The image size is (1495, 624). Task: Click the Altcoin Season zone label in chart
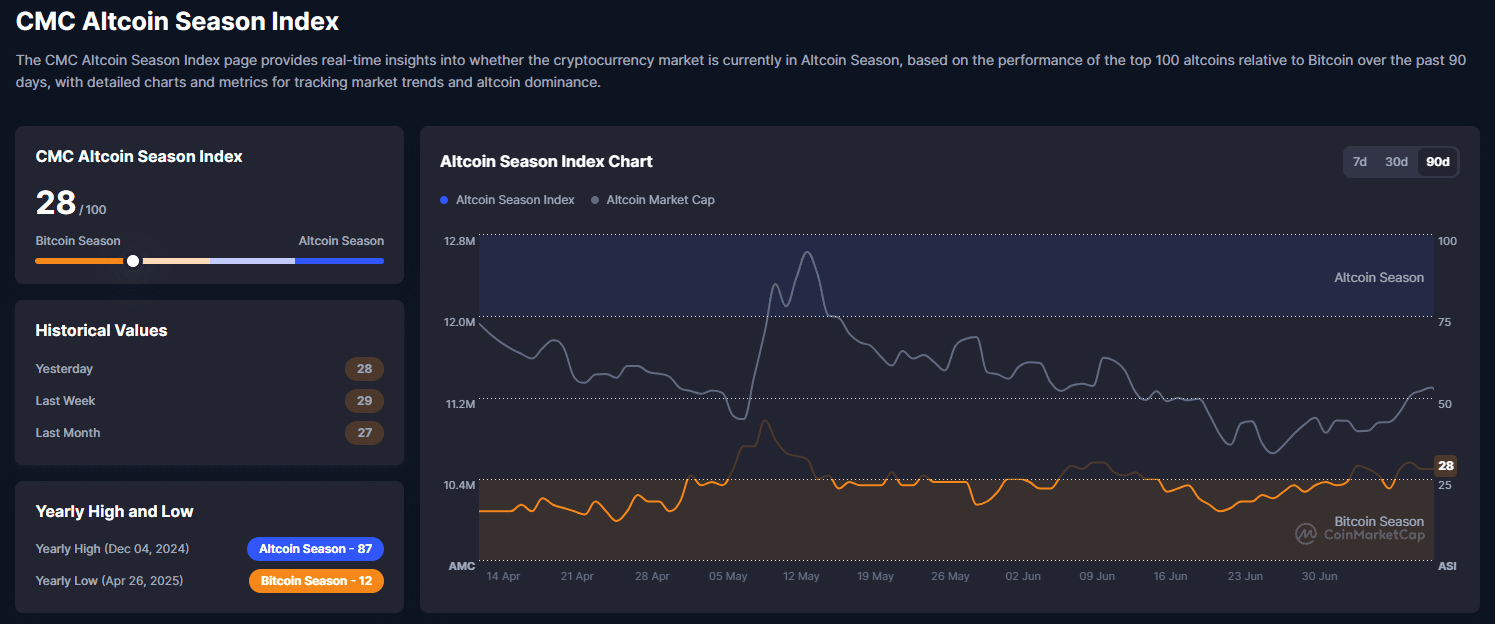1378,277
